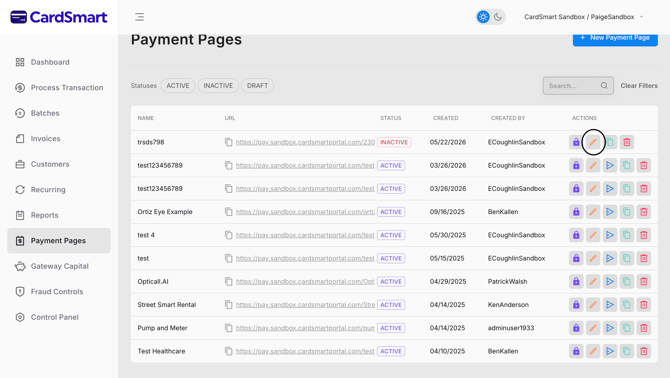Click the CardSmart logo
The image size is (670, 378).
[59, 17]
